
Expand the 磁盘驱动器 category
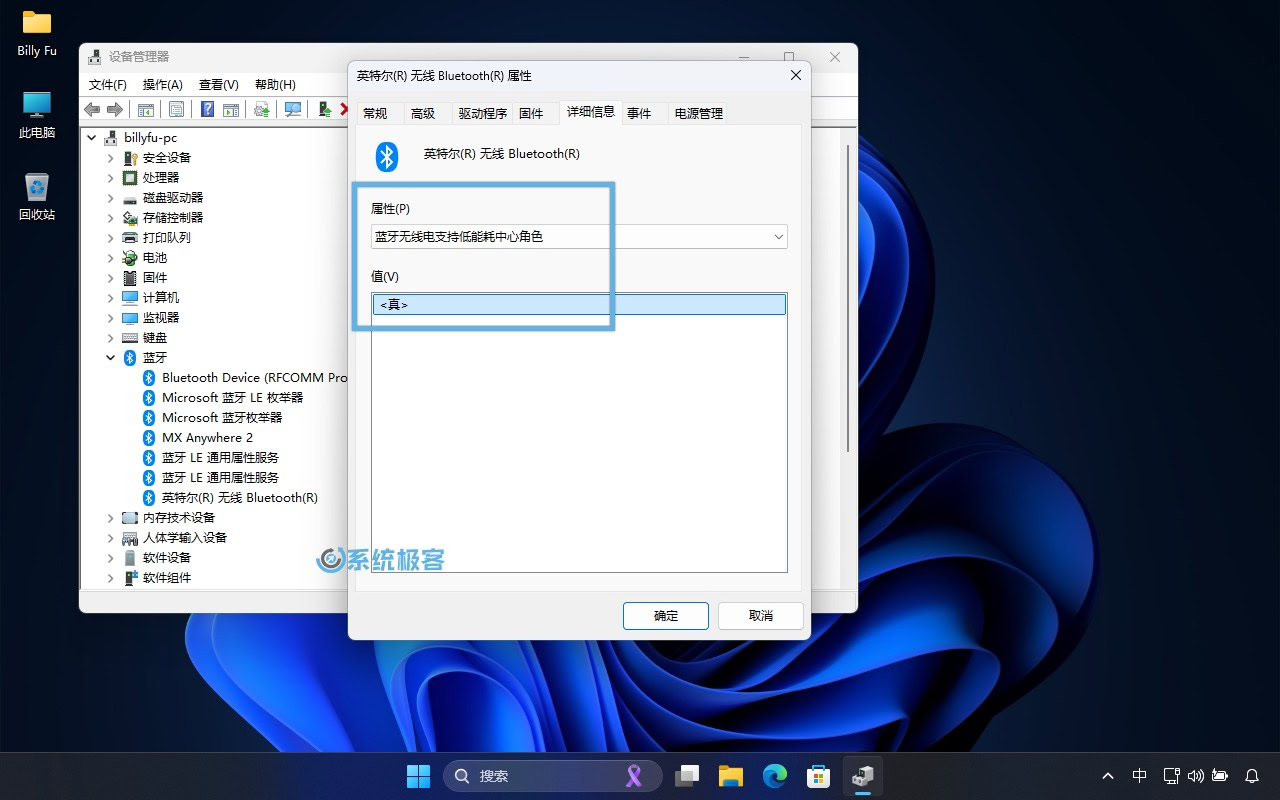[111, 197]
